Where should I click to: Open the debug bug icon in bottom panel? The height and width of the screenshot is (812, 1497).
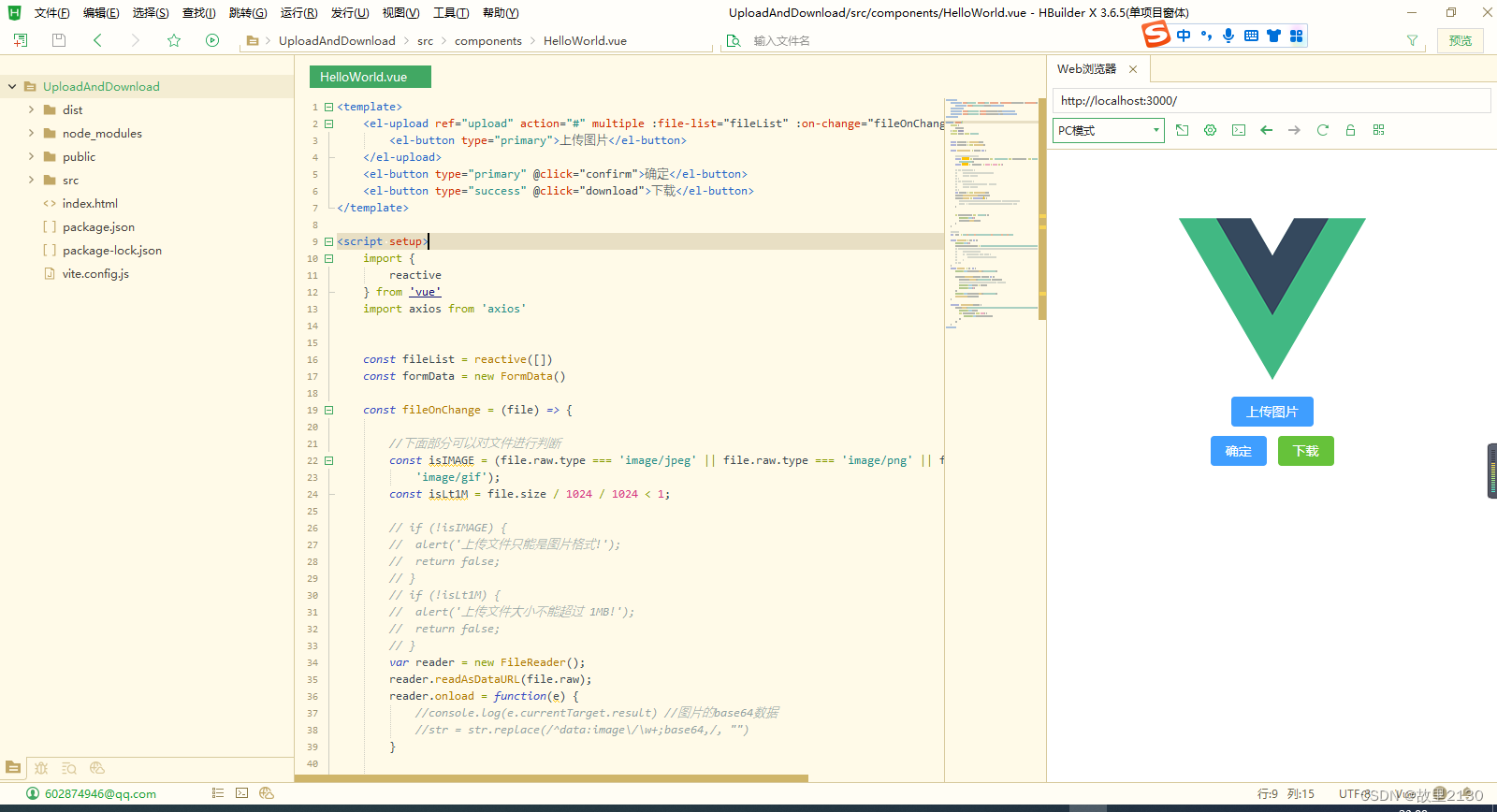[x=41, y=767]
